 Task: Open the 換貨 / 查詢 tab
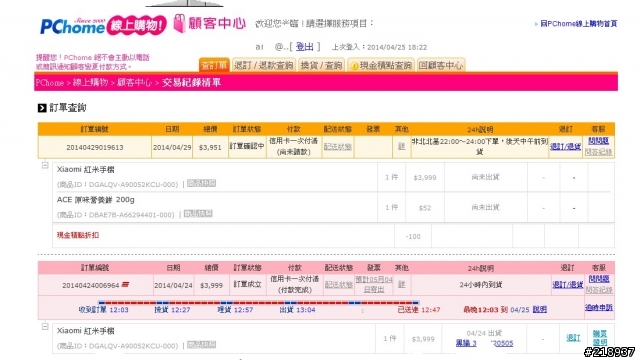[321, 65]
